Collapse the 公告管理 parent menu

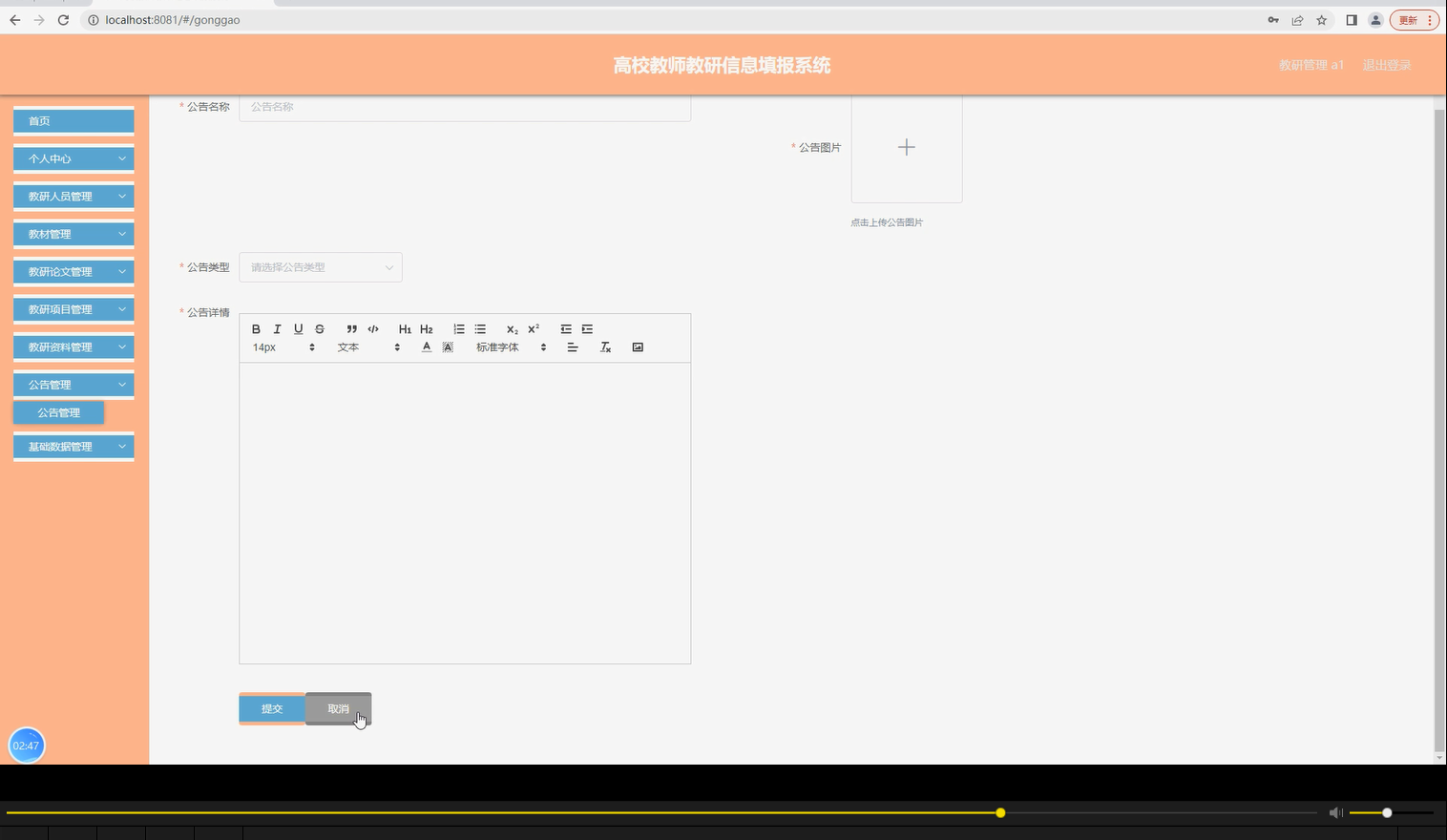click(73, 385)
